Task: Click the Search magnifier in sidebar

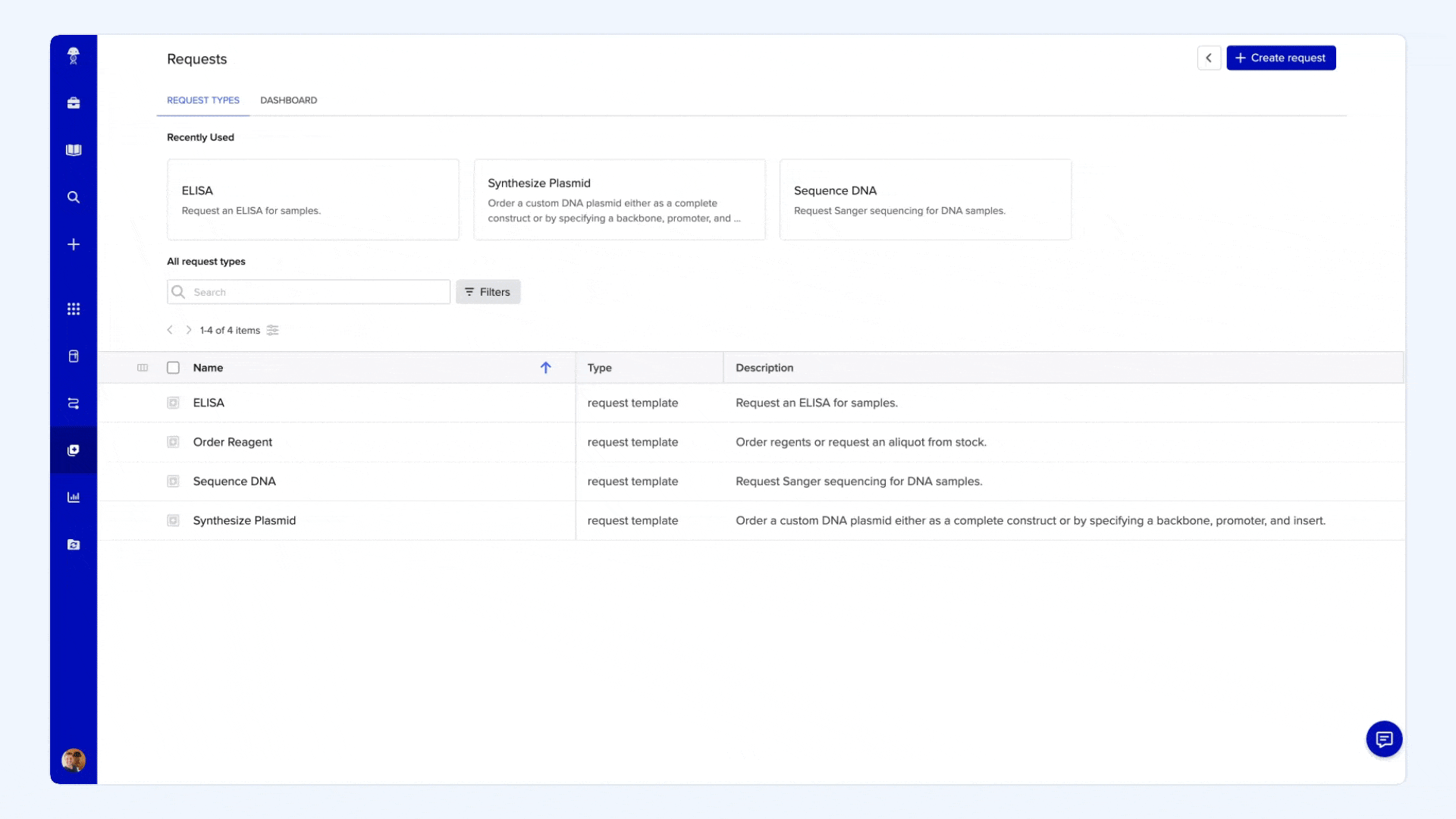Action: (x=74, y=197)
